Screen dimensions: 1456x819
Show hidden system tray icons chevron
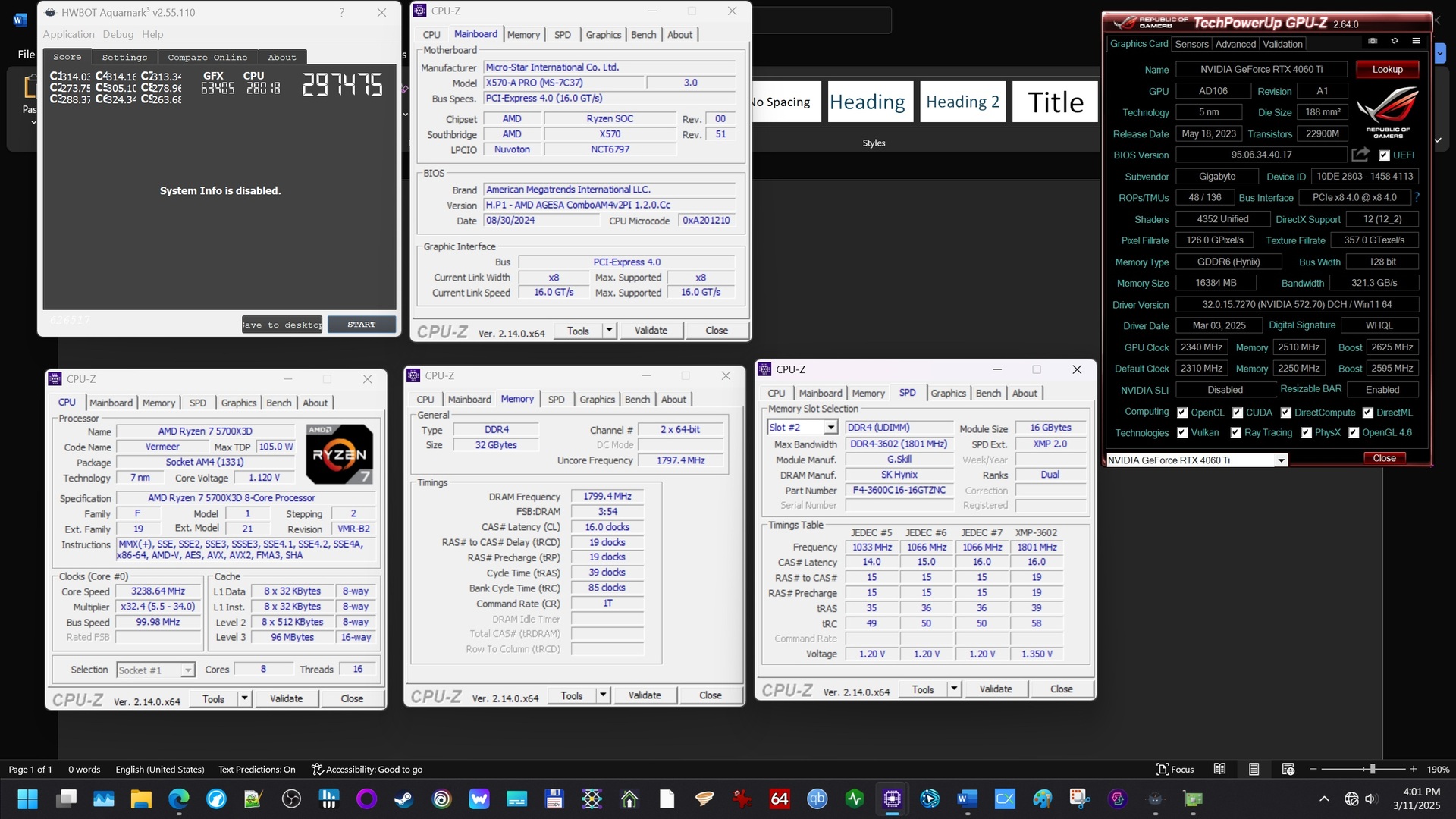pos(1324,799)
